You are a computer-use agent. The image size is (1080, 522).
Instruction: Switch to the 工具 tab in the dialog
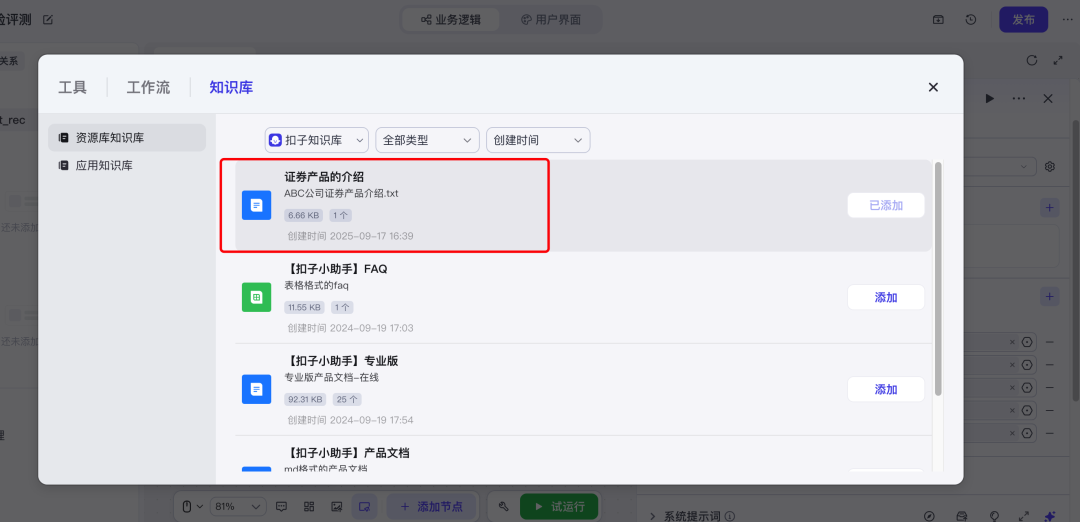(x=72, y=87)
